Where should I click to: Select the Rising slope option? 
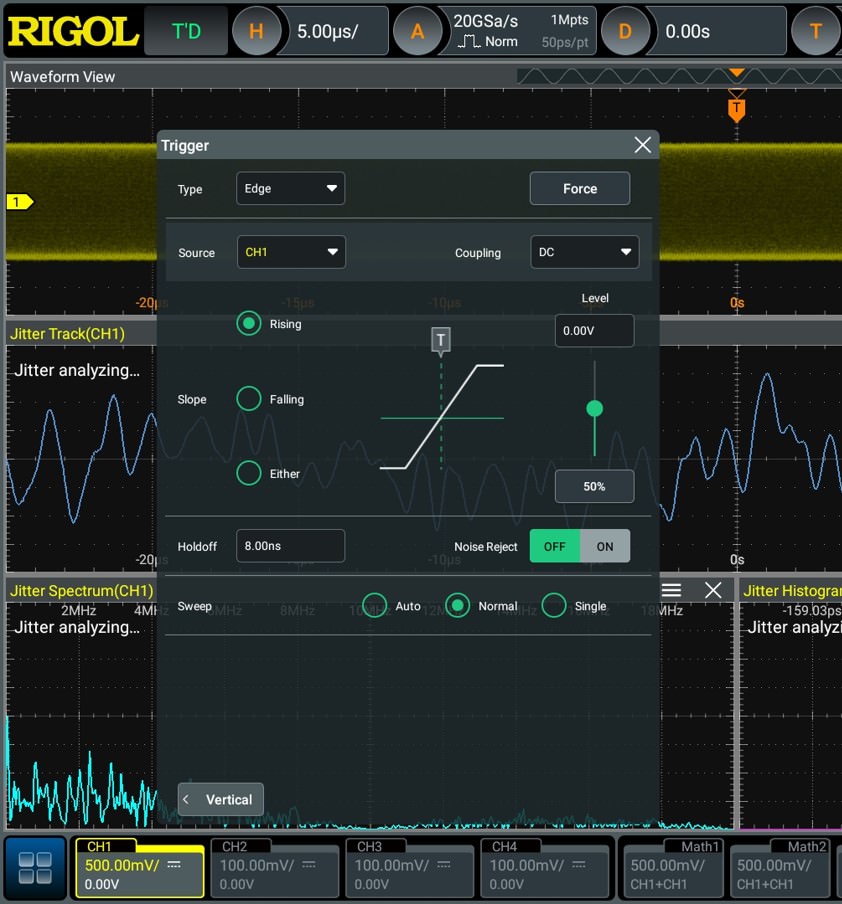click(249, 323)
